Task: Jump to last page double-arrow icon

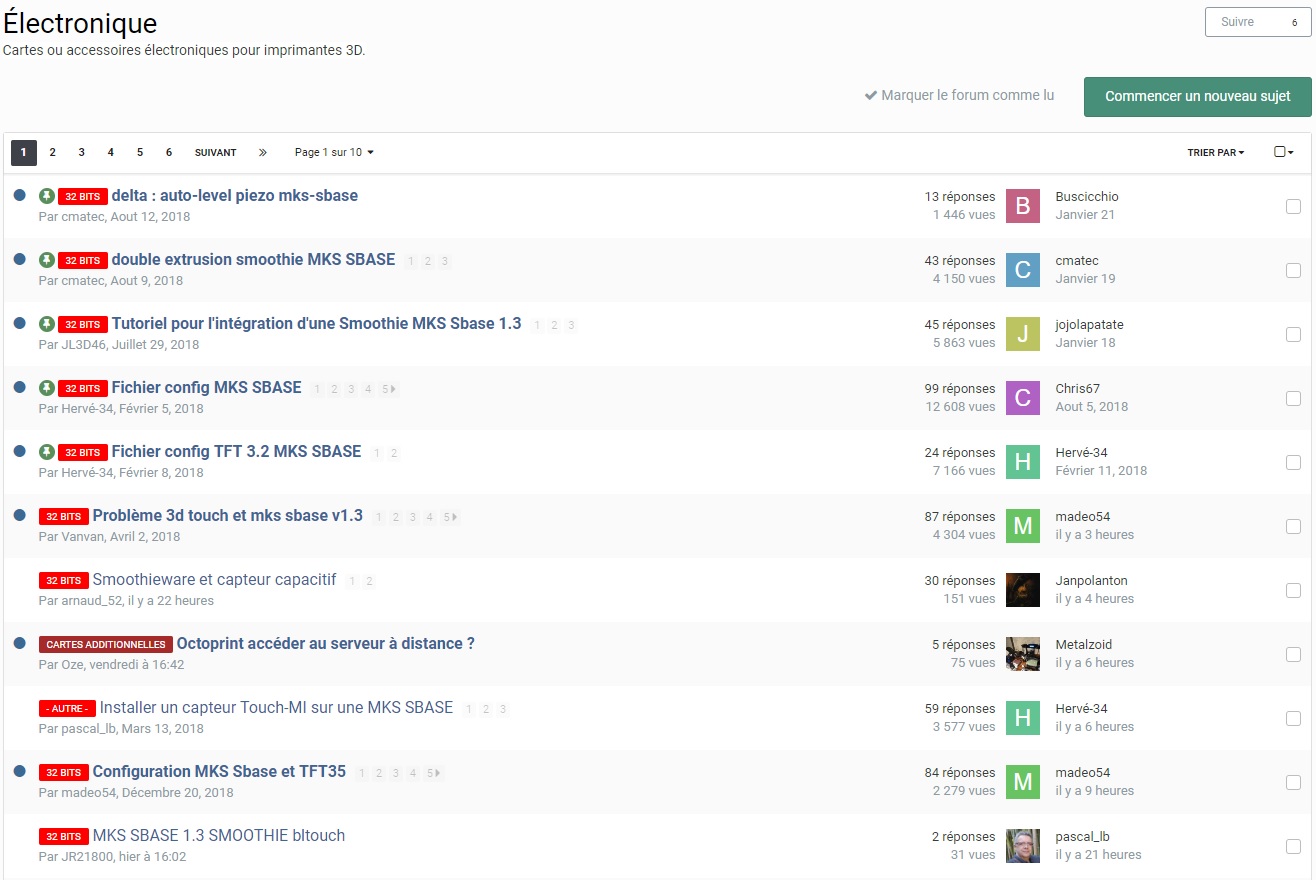Action: 263,153
